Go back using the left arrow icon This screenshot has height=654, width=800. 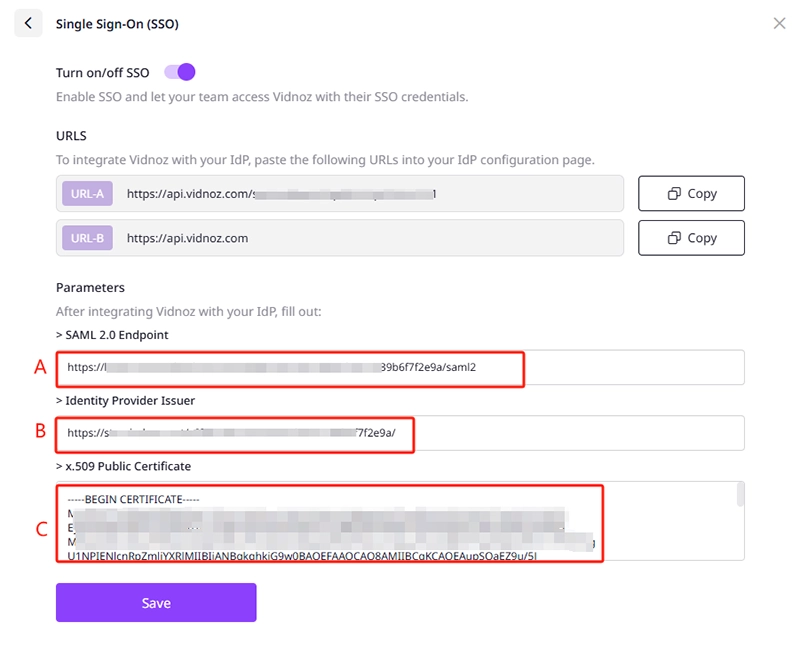click(28, 23)
